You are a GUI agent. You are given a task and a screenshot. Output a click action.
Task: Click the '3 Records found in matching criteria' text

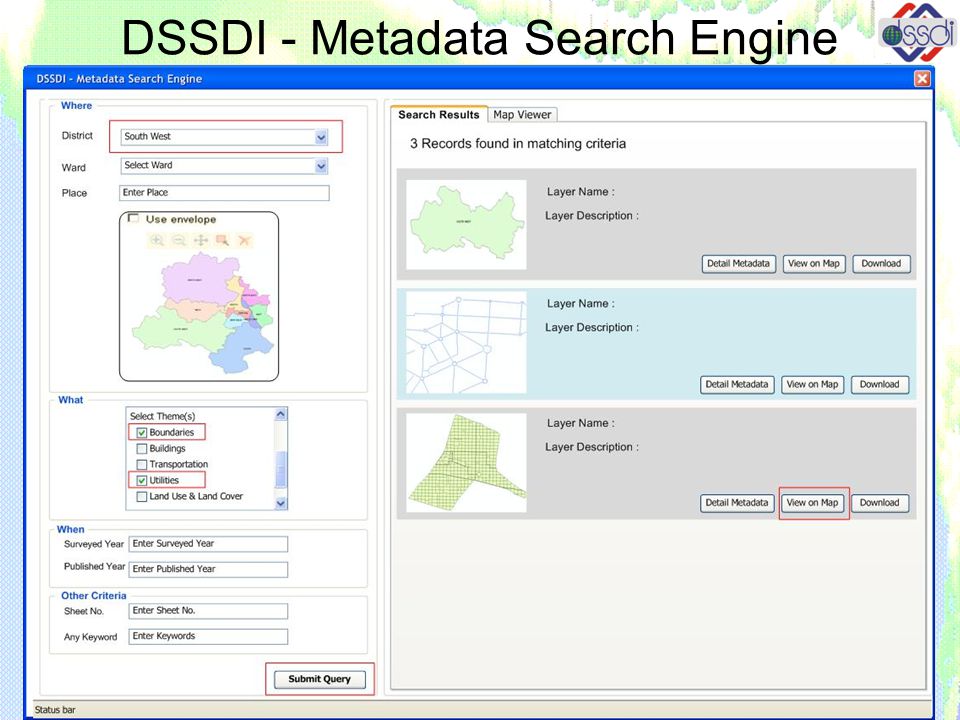(518, 144)
